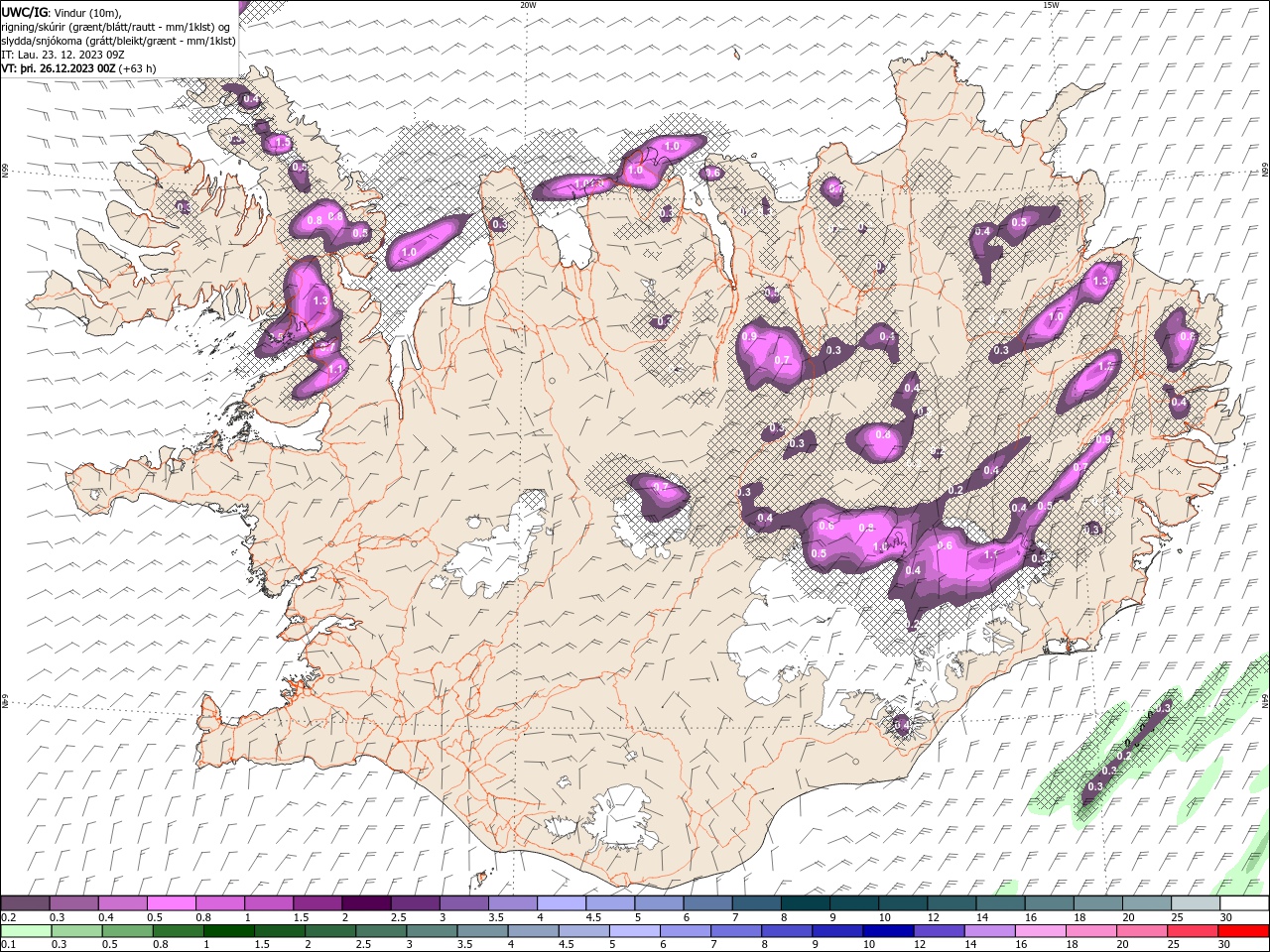The height and width of the screenshot is (952, 1270).
Task: Click upper legend swatch between 4 and 4.5
Action: click(562, 903)
